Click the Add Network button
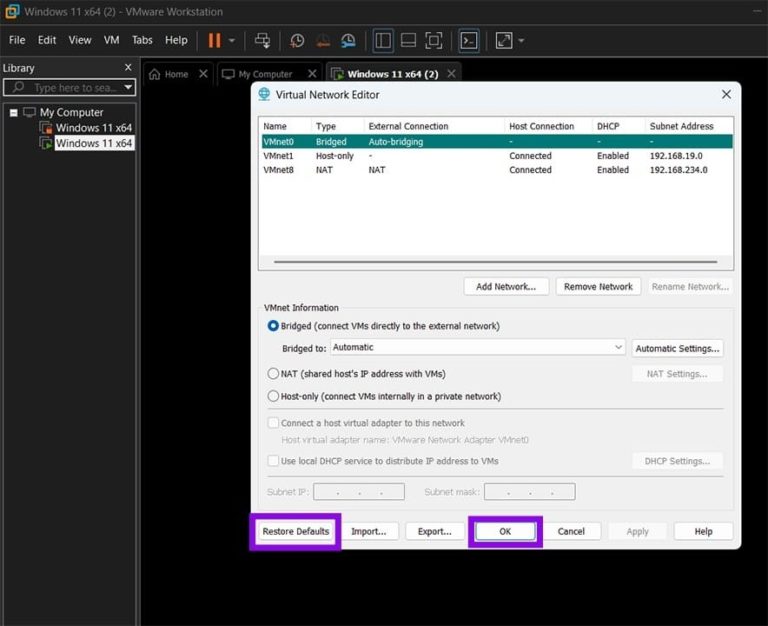The height and width of the screenshot is (626, 768). tap(506, 287)
